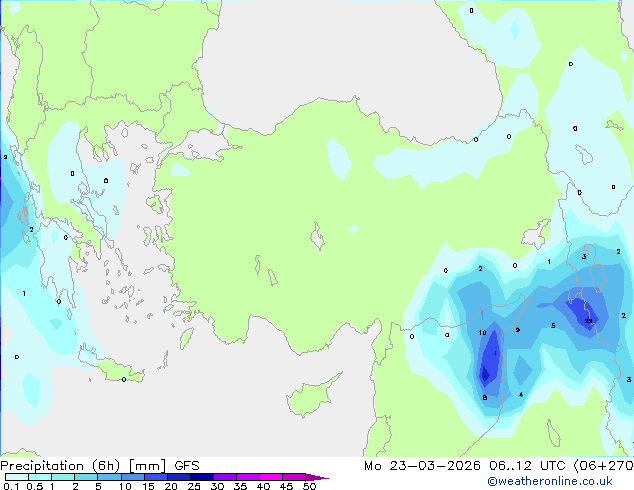Viewport: 634px width, 490px height.
Task: Click the '15' legend scale label
Action: pos(148,486)
